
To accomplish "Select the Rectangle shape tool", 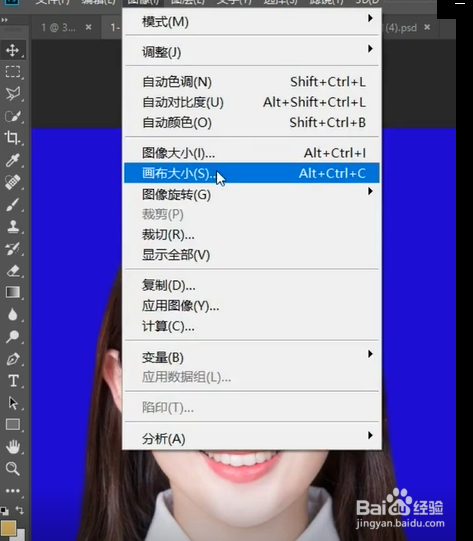I will coord(12,424).
